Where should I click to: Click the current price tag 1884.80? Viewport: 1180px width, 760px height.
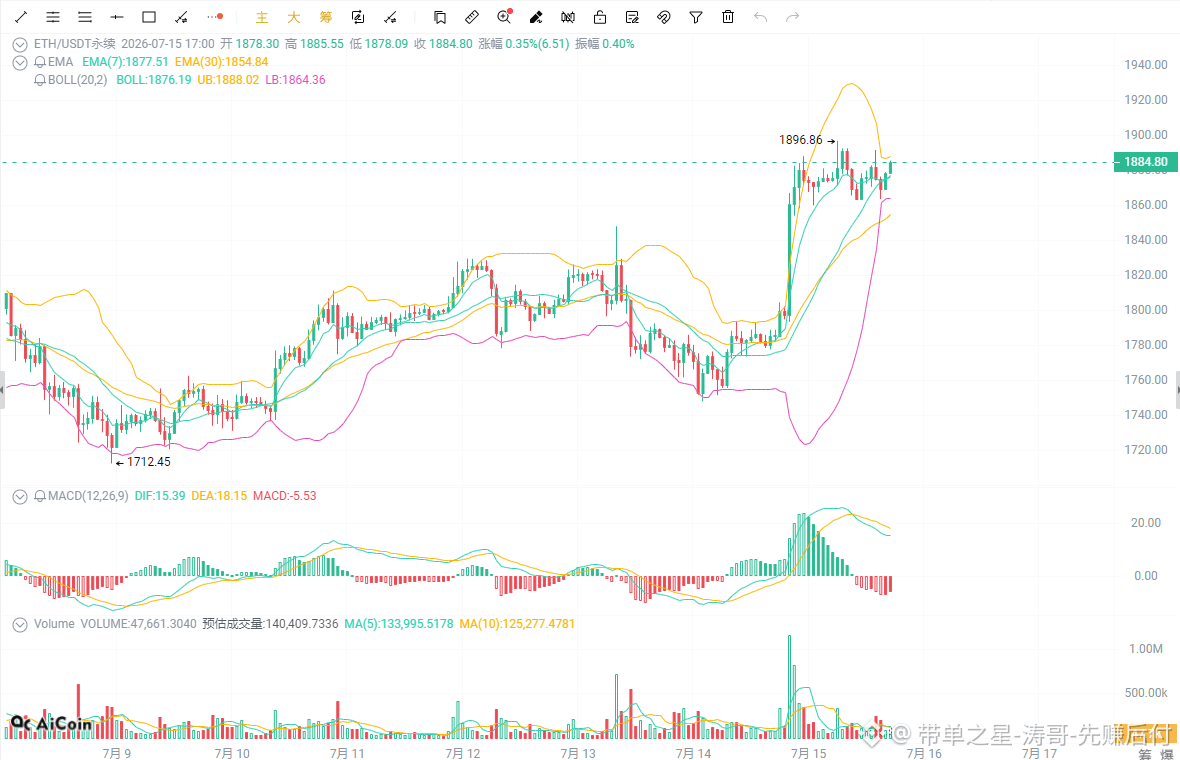coord(1145,162)
